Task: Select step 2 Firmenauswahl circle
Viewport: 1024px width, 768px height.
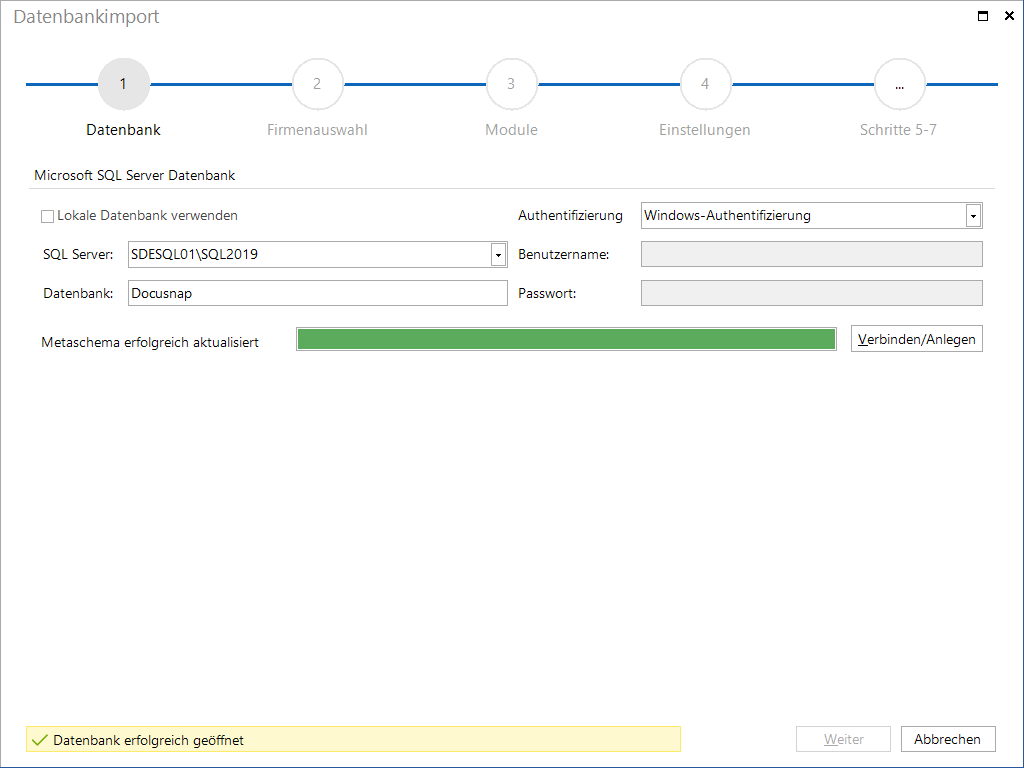Action: tap(317, 84)
